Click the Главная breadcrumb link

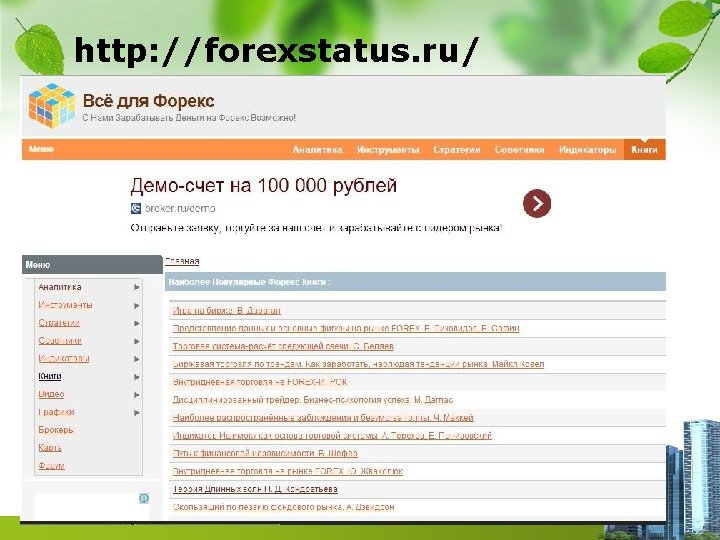[x=182, y=261]
